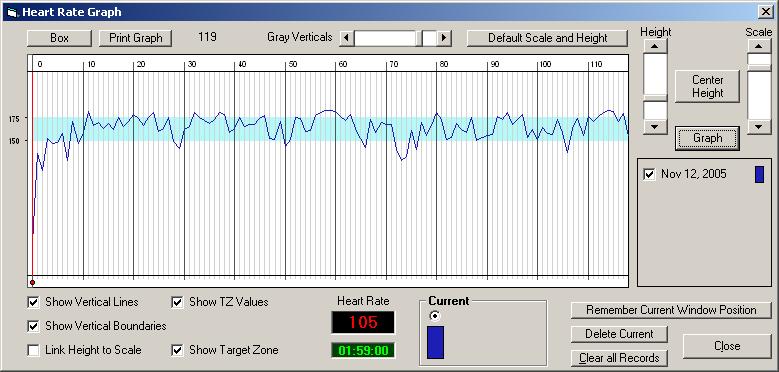Click the Height scrollbar down arrow
Viewport: 779px width, 372px height.
tap(655, 127)
